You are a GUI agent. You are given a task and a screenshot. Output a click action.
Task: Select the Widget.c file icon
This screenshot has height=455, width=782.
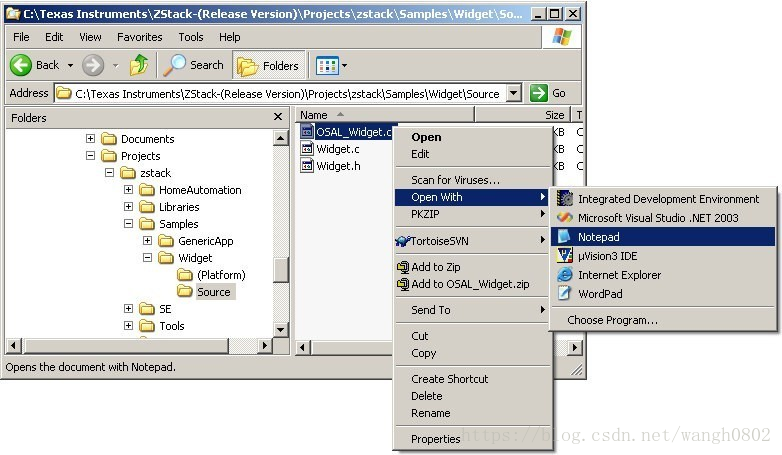click(x=307, y=149)
